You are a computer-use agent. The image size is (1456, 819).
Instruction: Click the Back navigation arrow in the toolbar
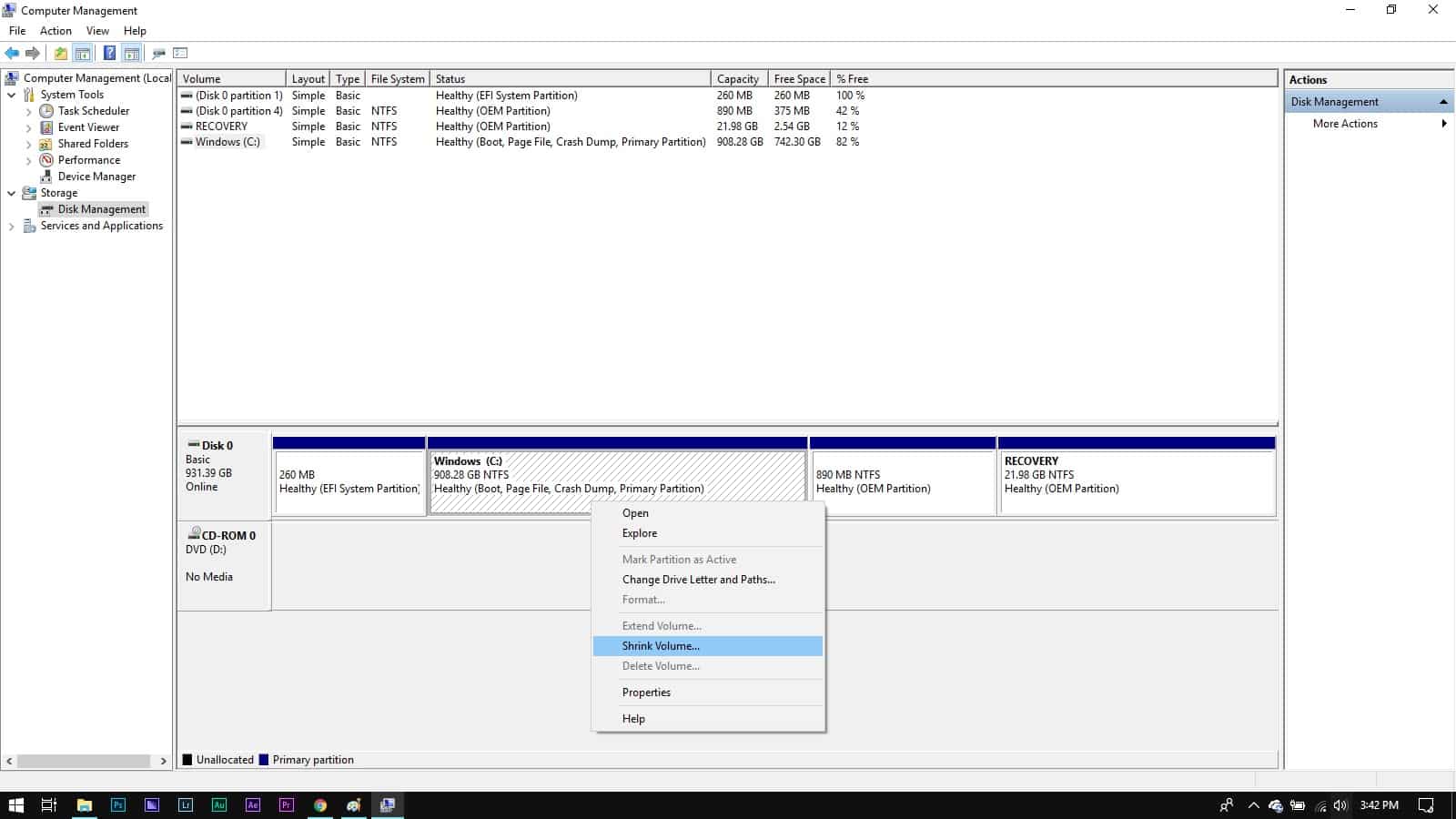[13, 53]
